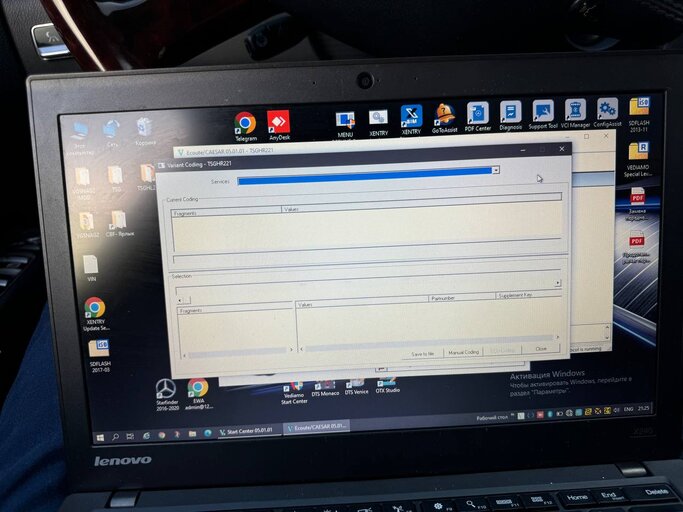Open Task View from the taskbar
The width and height of the screenshot is (683, 512).
pos(130,436)
